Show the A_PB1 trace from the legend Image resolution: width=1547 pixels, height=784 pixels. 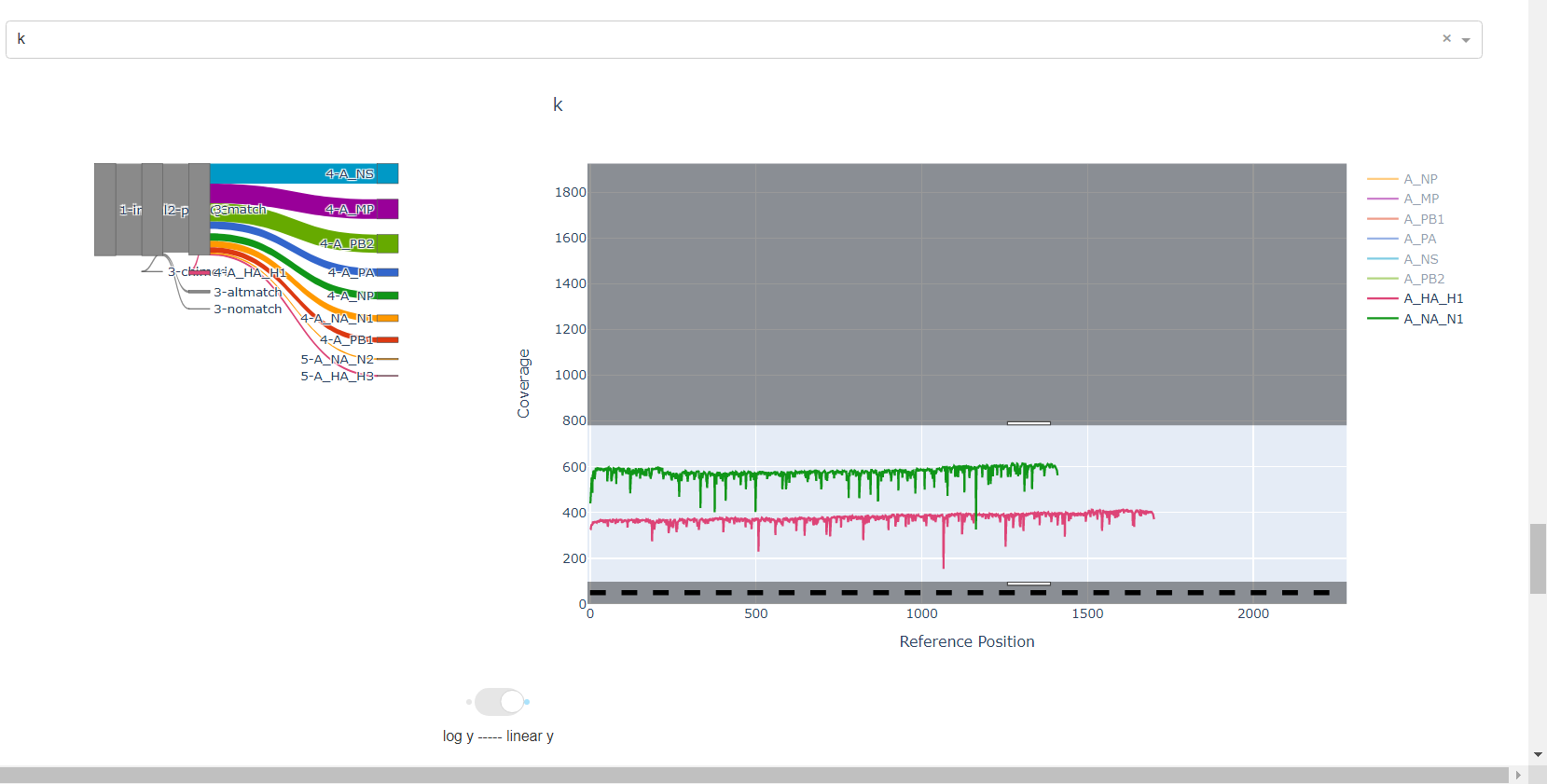[1424, 219]
